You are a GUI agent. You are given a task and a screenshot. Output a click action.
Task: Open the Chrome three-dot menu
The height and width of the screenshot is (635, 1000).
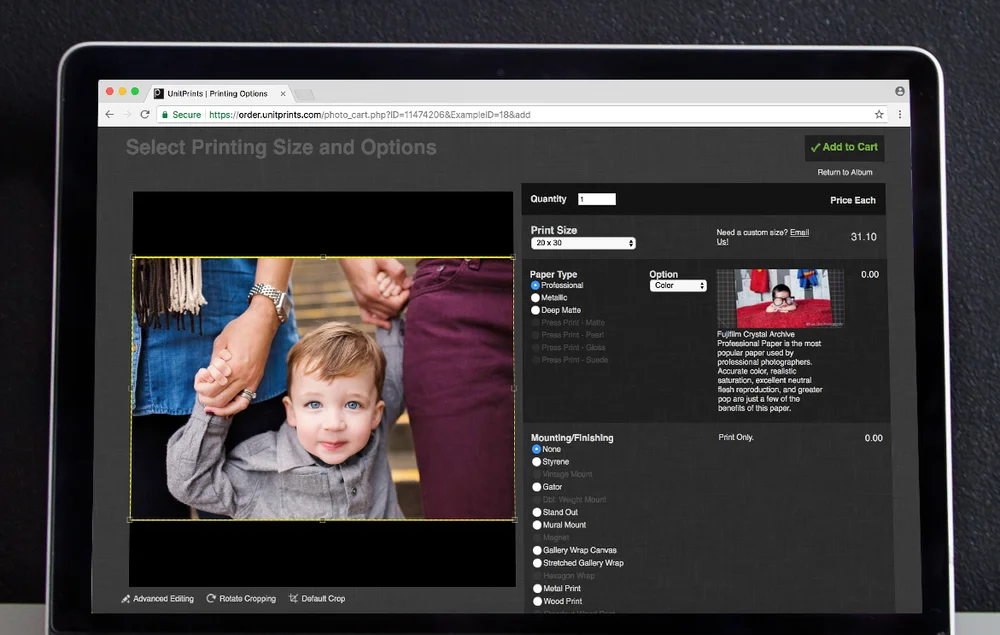(x=899, y=115)
